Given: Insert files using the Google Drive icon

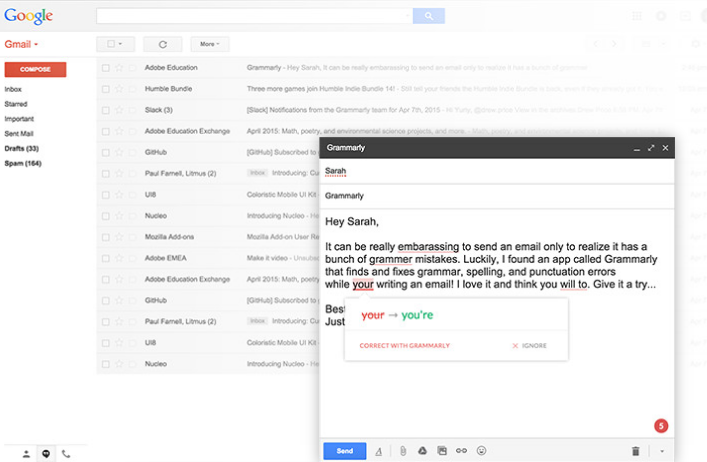Looking at the screenshot, I should point(422,451).
